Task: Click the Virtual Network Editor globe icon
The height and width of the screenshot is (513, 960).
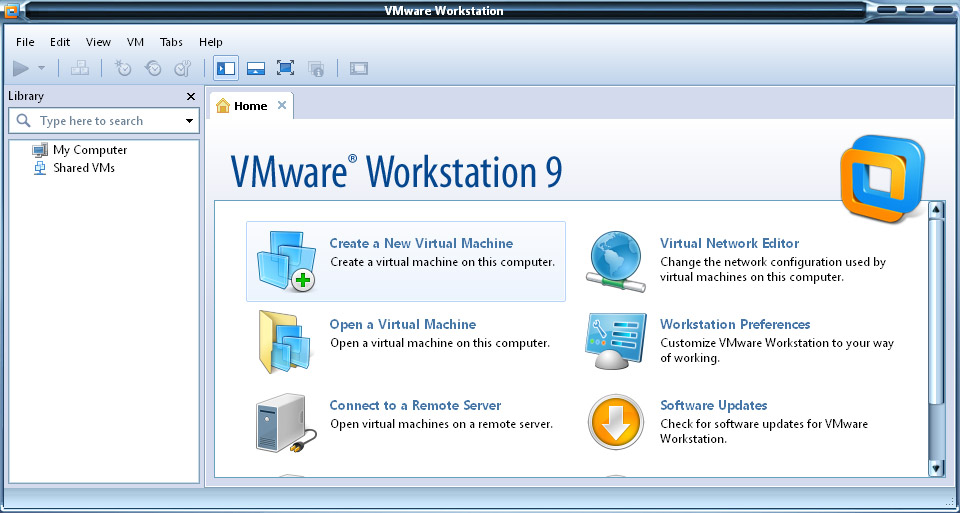Action: coord(616,261)
